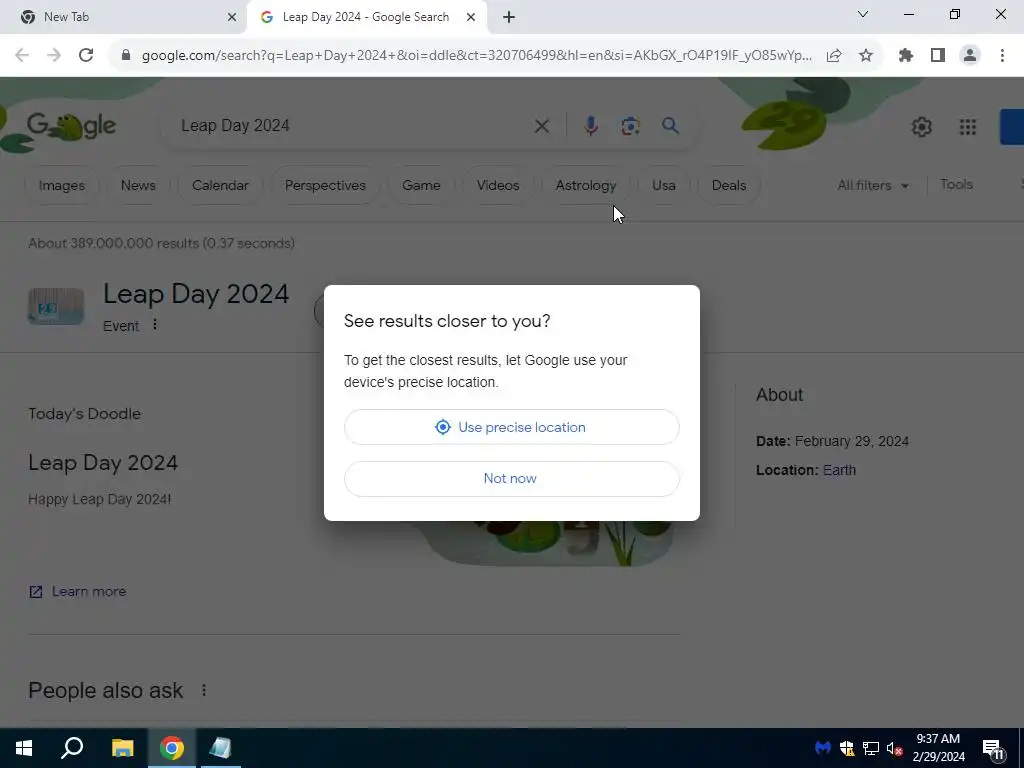1024x768 pixels.
Task: Click the tab search chevron
Action: tap(863, 14)
